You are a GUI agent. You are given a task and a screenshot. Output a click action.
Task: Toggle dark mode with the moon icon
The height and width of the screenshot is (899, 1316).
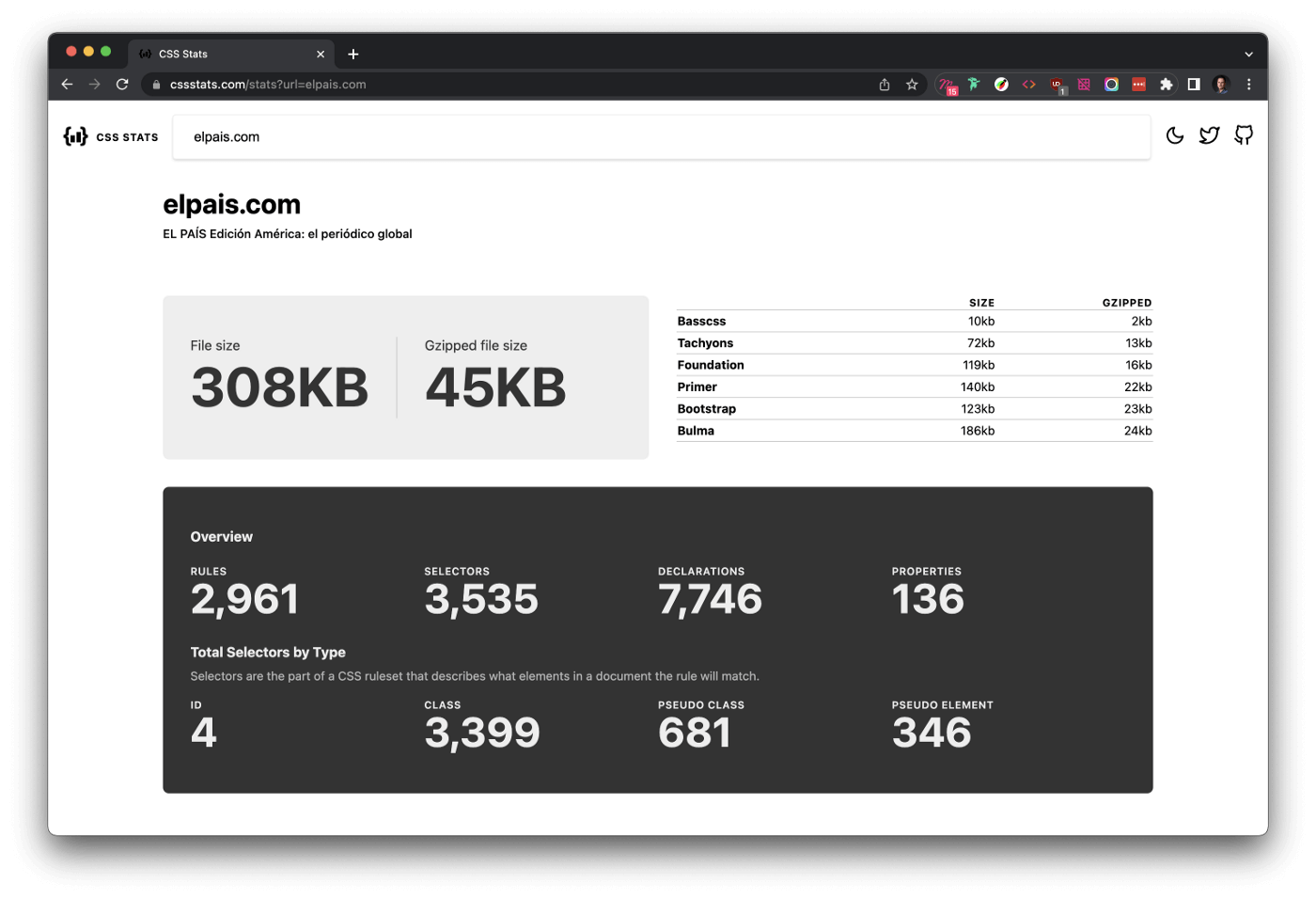1175,135
